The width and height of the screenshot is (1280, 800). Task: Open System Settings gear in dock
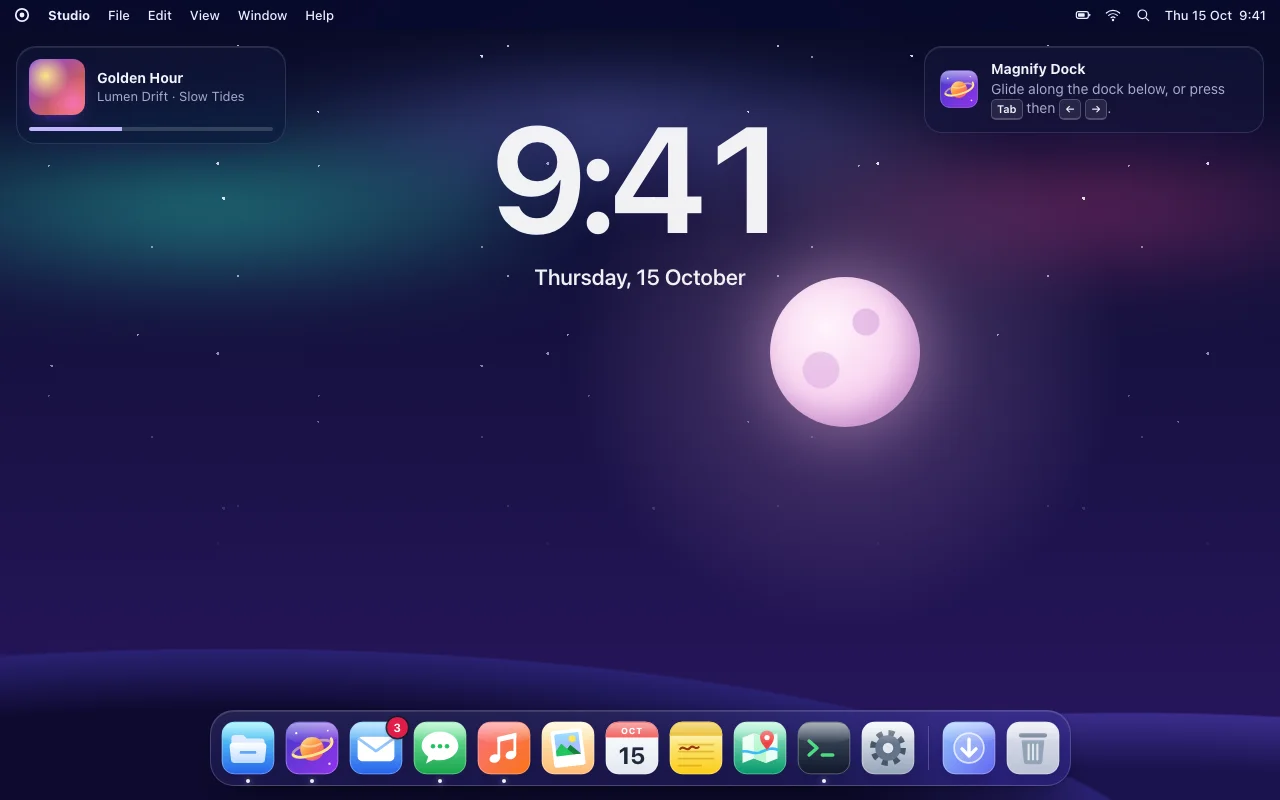[x=888, y=748]
